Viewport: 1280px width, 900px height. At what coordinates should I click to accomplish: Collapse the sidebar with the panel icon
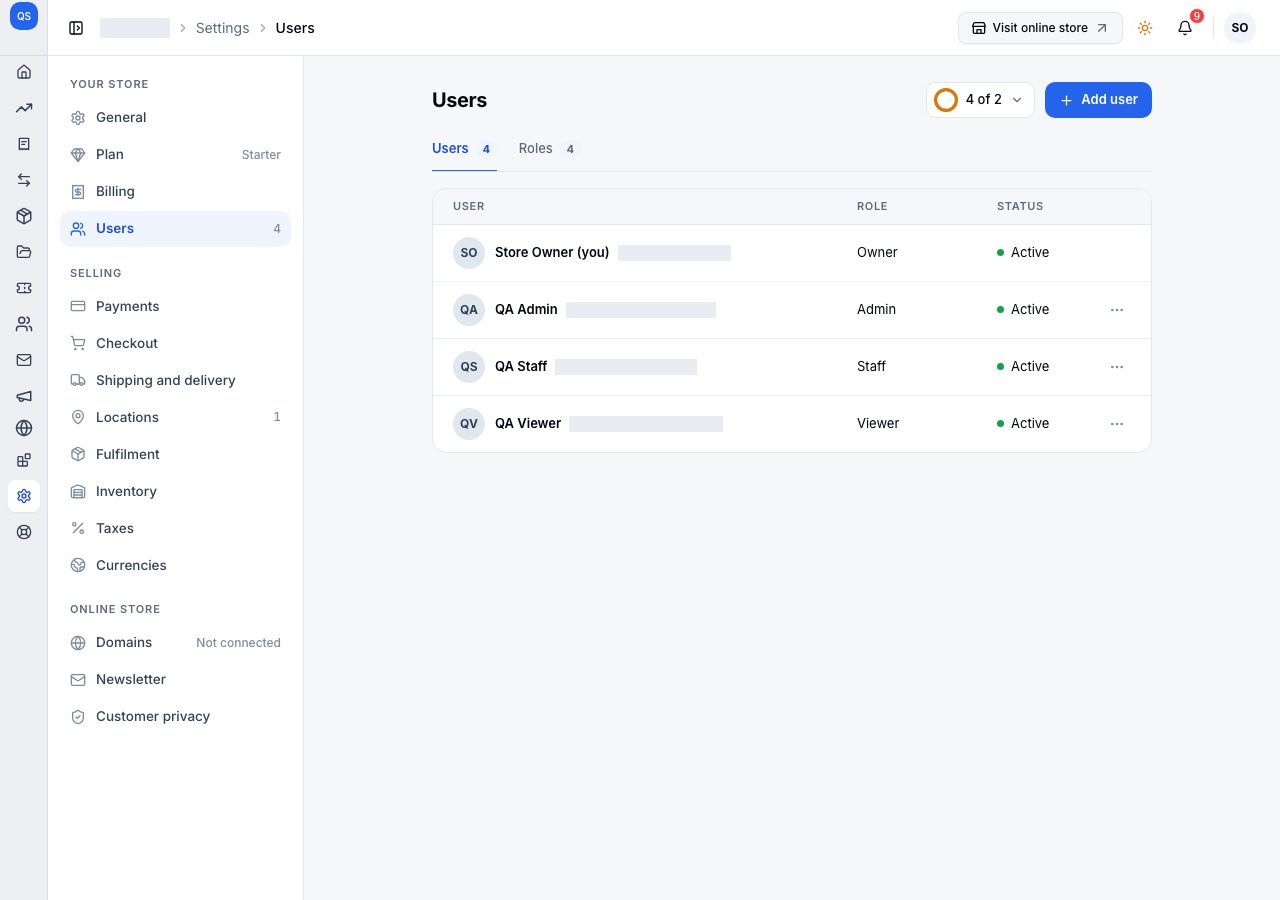click(x=76, y=28)
